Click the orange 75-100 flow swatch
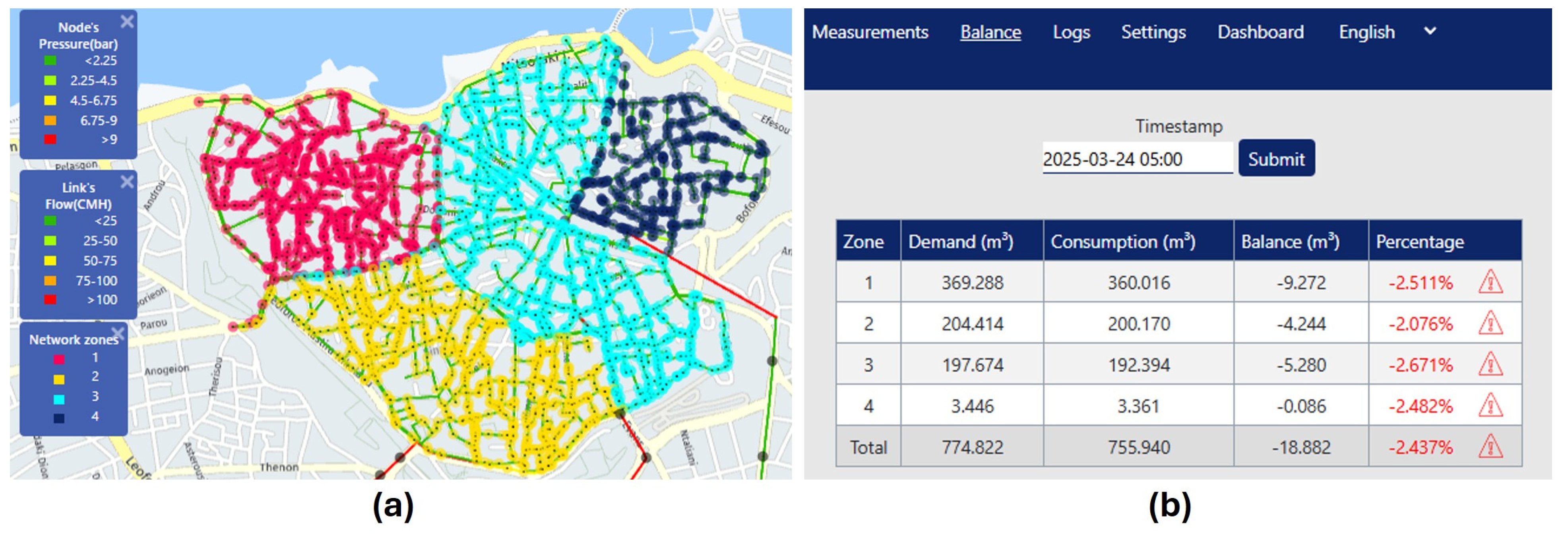Screen dimensions: 1568x536 point(50,281)
